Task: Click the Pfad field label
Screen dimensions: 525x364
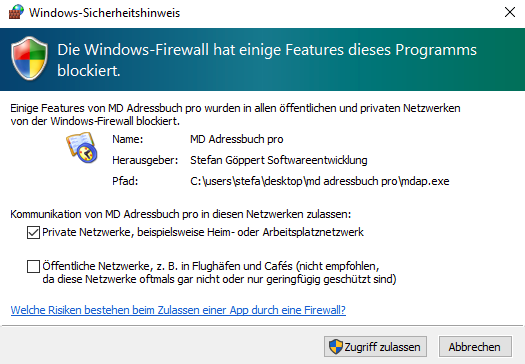Action: [x=125, y=181]
